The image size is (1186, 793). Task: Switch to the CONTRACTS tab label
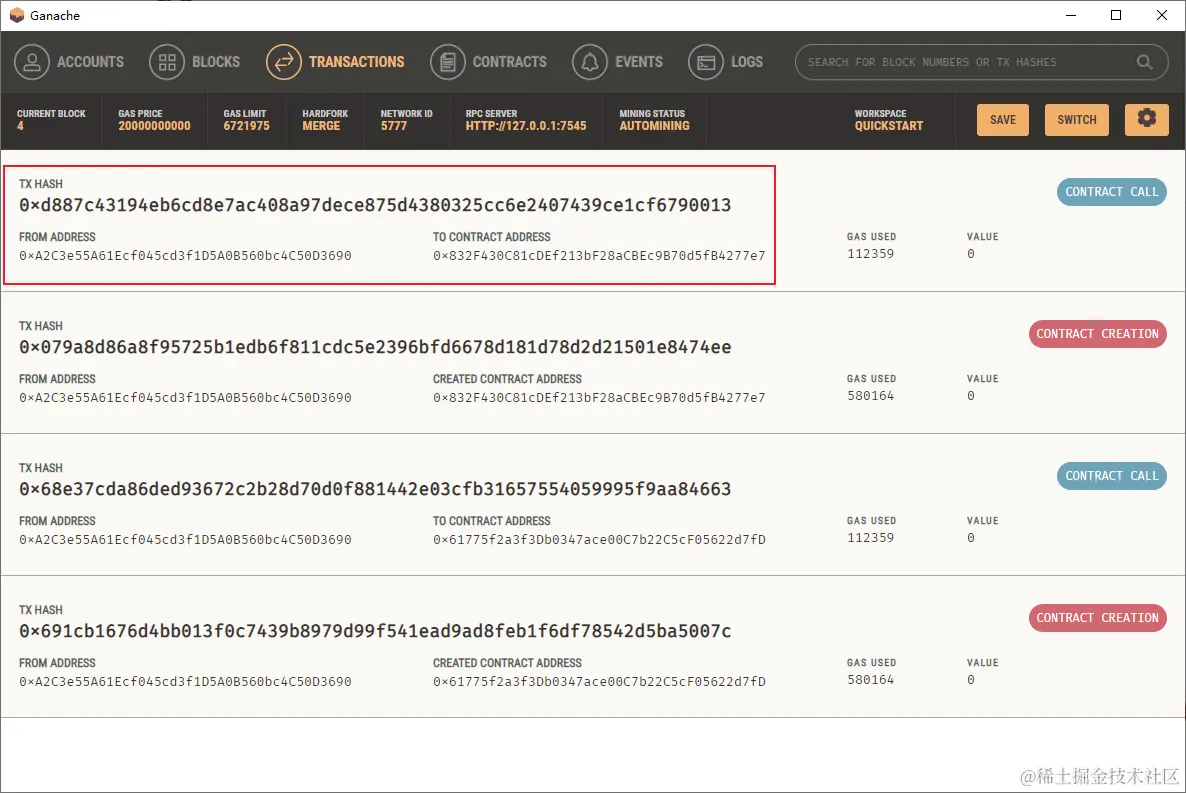pos(509,62)
